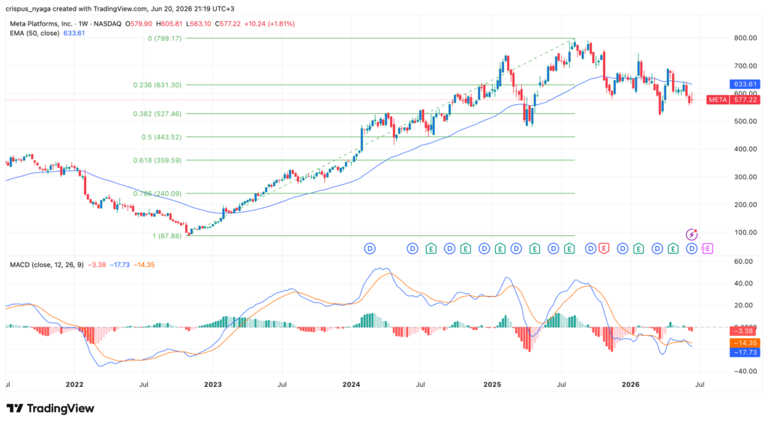Click the rightmost green earnings E marker

coord(673,249)
